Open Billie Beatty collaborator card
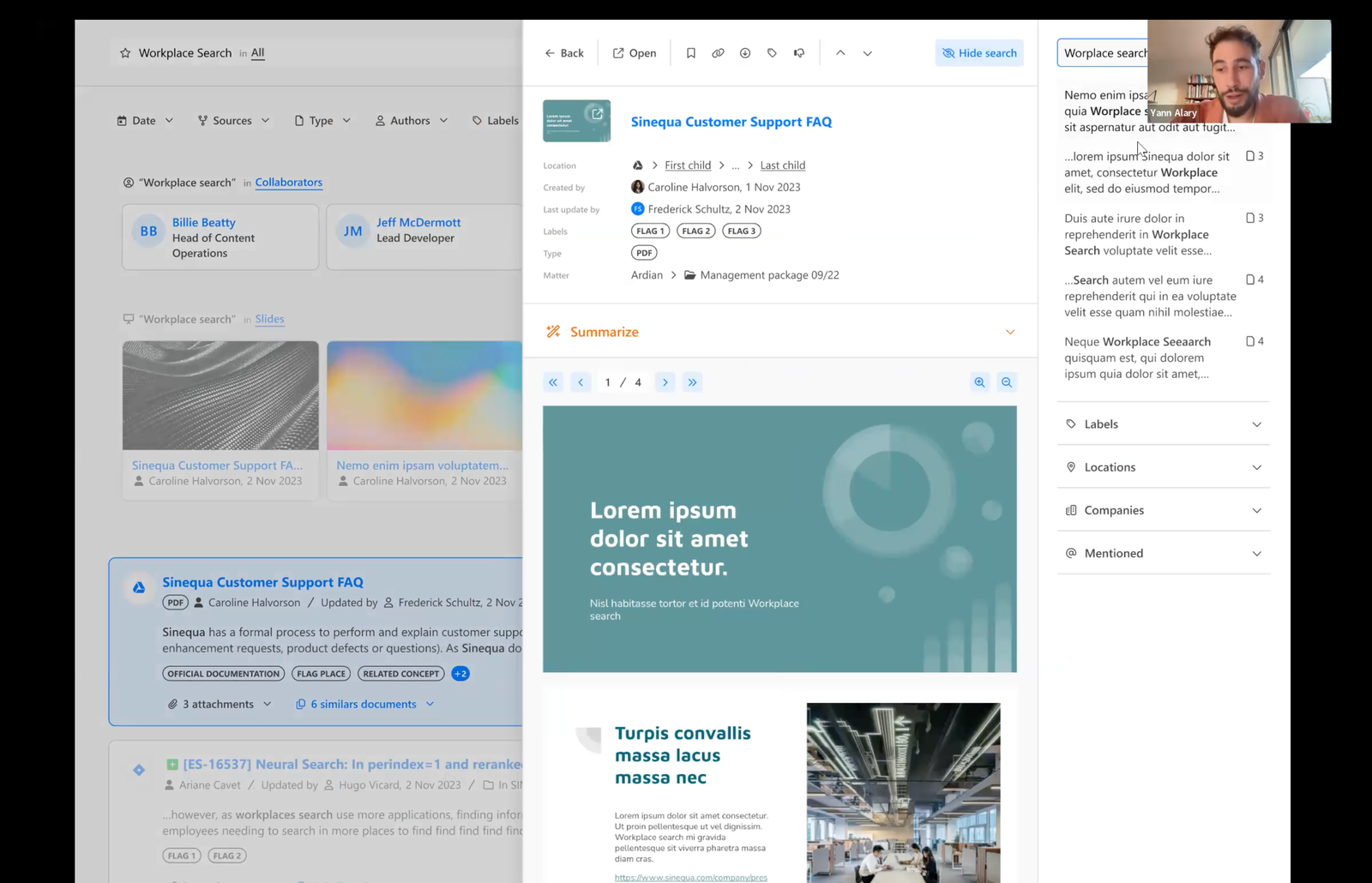 [220, 237]
